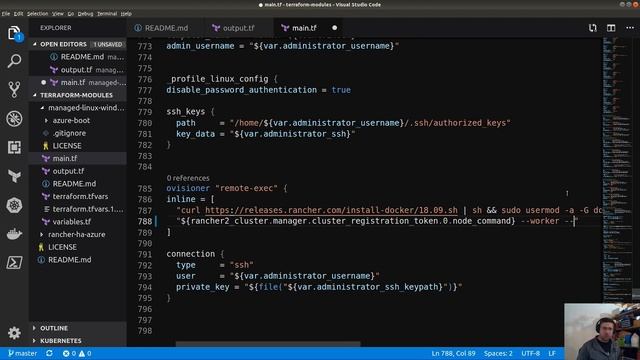Open README.md in Open Editors list
Image resolution: width=640 pixels, height=360 pixels.
(x=78, y=57)
